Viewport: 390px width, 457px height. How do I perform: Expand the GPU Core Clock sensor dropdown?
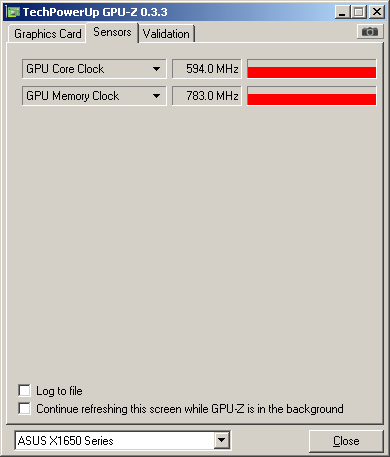tap(156, 69)
